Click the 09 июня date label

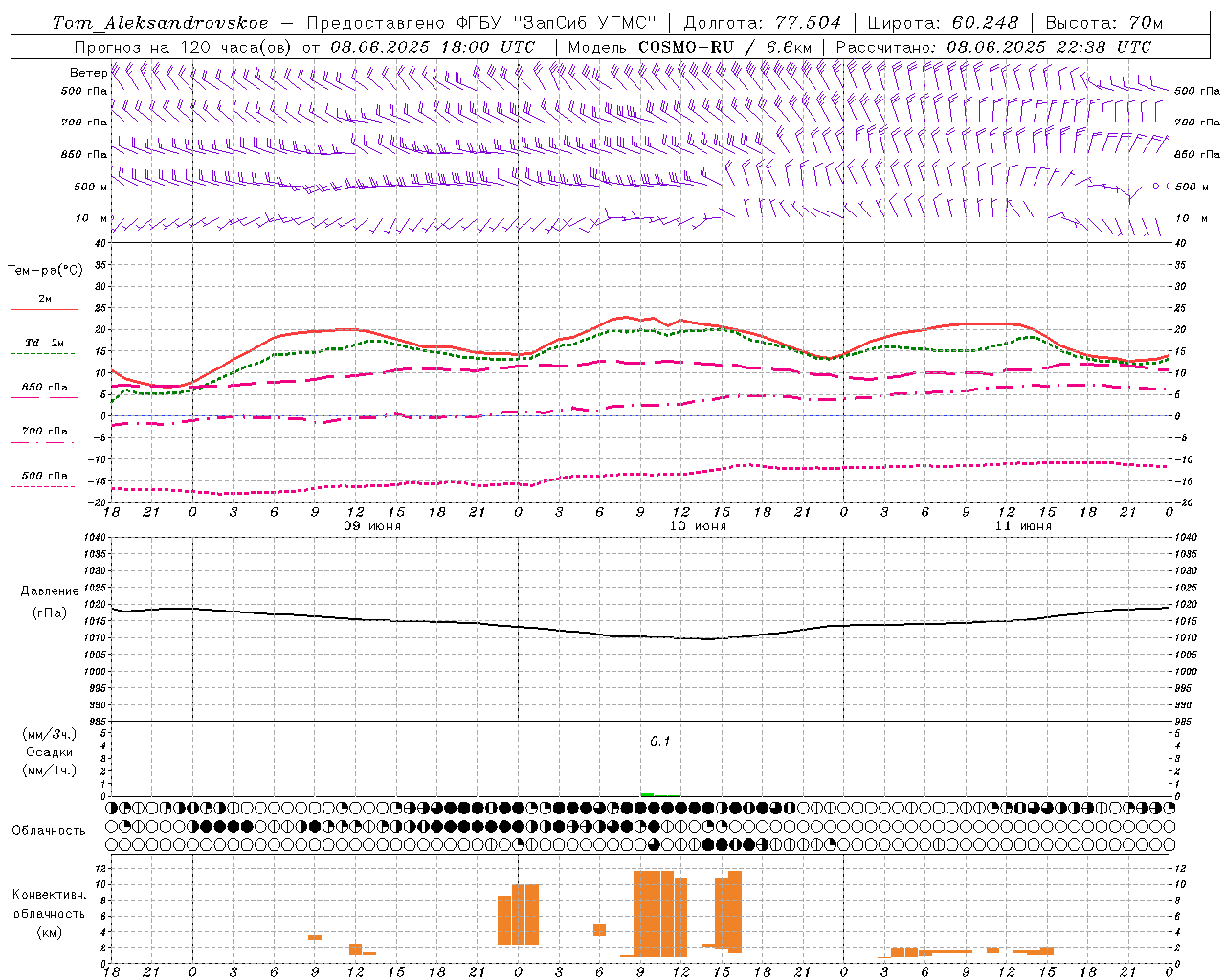(372, 526)
